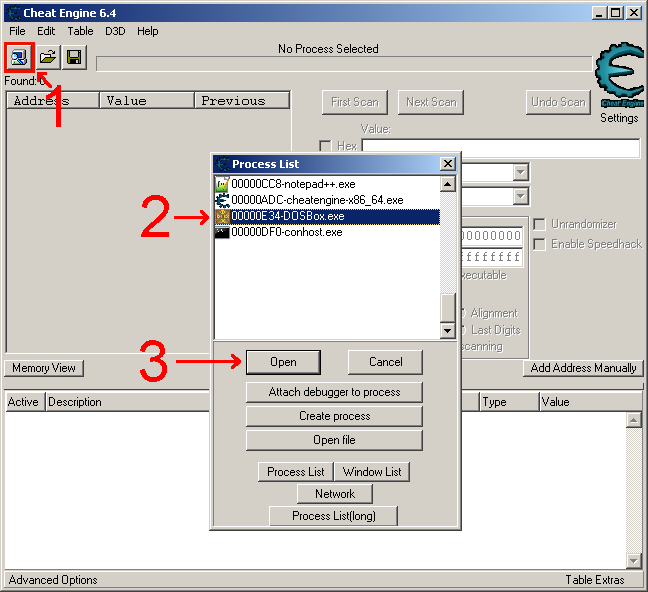Open Settings under the logo
Image resolution: width=648 pixels, height=592 pixels.
[619, 118]
